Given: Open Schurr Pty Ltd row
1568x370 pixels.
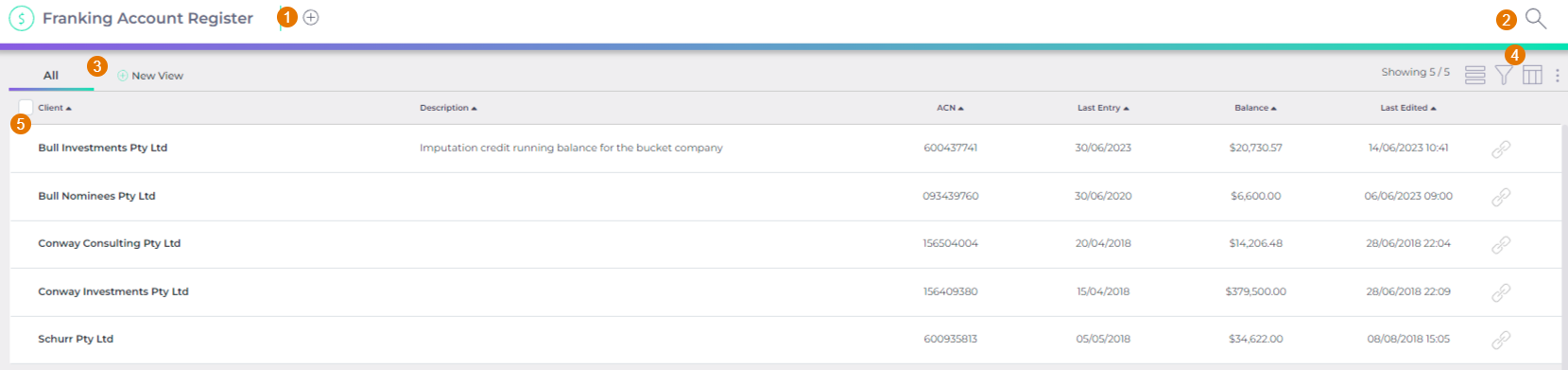Looking at the screenshot, I should tap(784, 340).
